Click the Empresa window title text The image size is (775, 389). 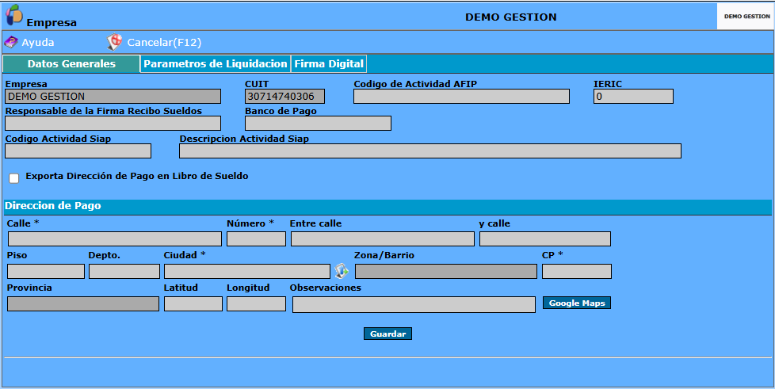pyautogui.click(x=51, y=23)
